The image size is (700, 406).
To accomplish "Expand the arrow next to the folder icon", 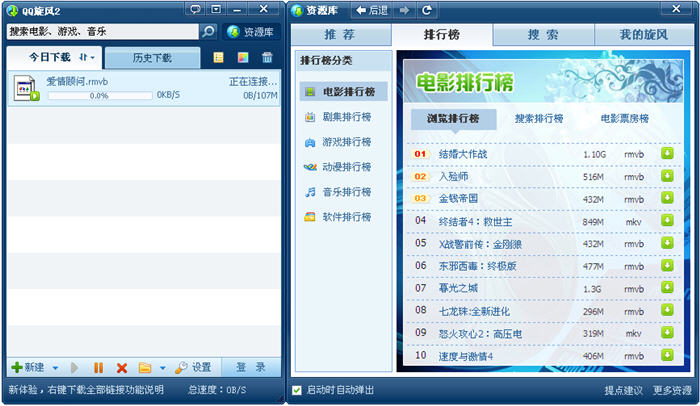I will pyautogui.click(x=163, y=368).
